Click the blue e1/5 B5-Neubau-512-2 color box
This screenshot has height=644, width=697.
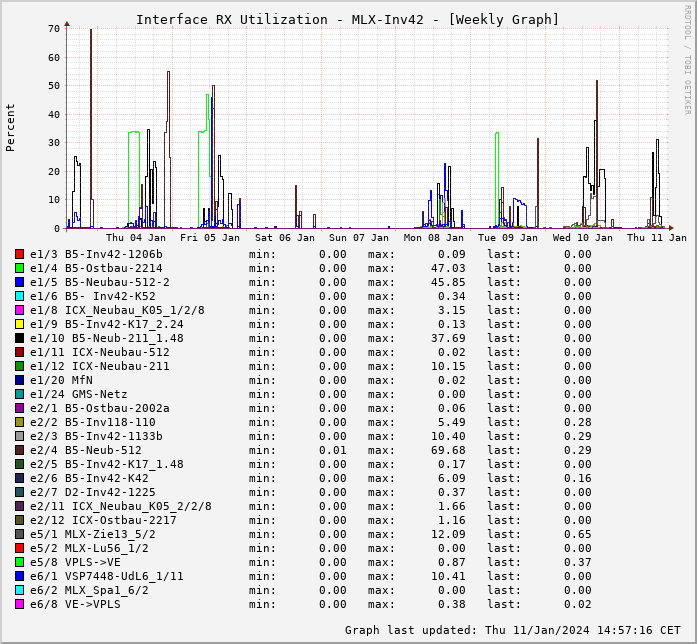click(x=19, y=282)
